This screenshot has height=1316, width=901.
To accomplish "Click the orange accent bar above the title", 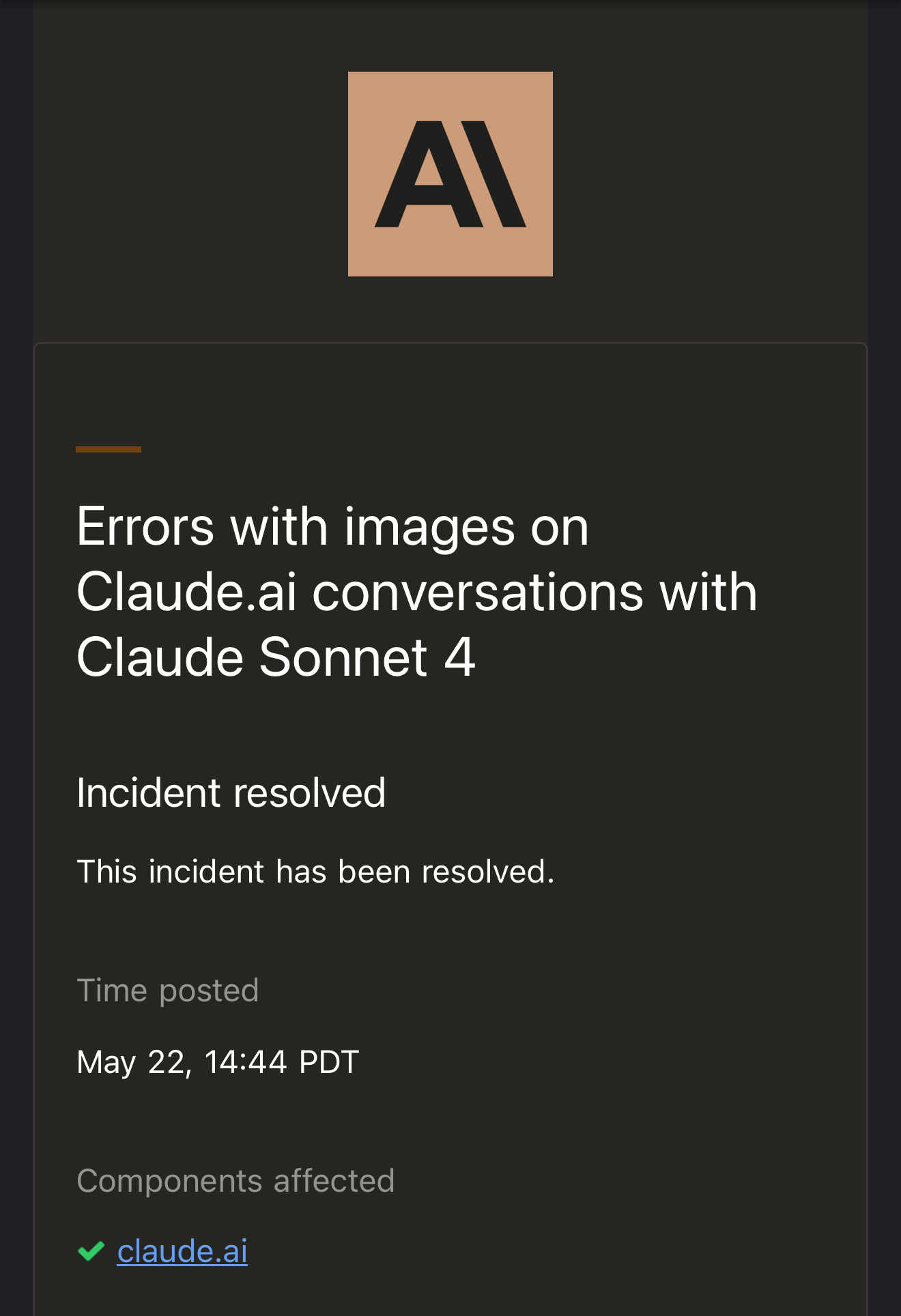I will [109, 449].
